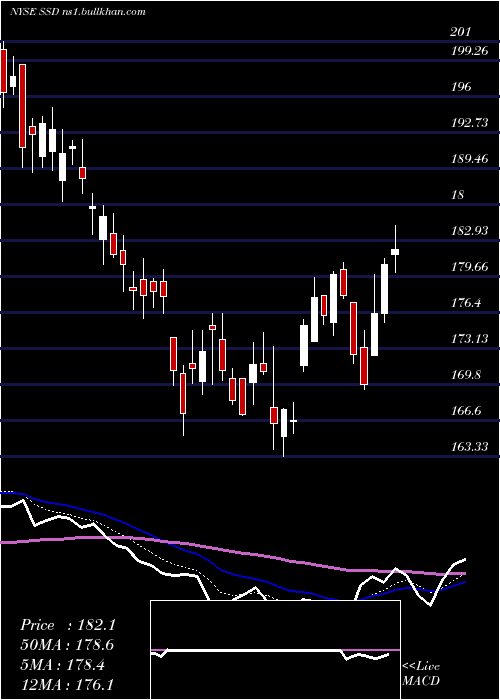Image resolution: width=500 pixels, height=700 pixels.
Task: Click the 50MA : 178.6 readout
Action: [67, 645]
